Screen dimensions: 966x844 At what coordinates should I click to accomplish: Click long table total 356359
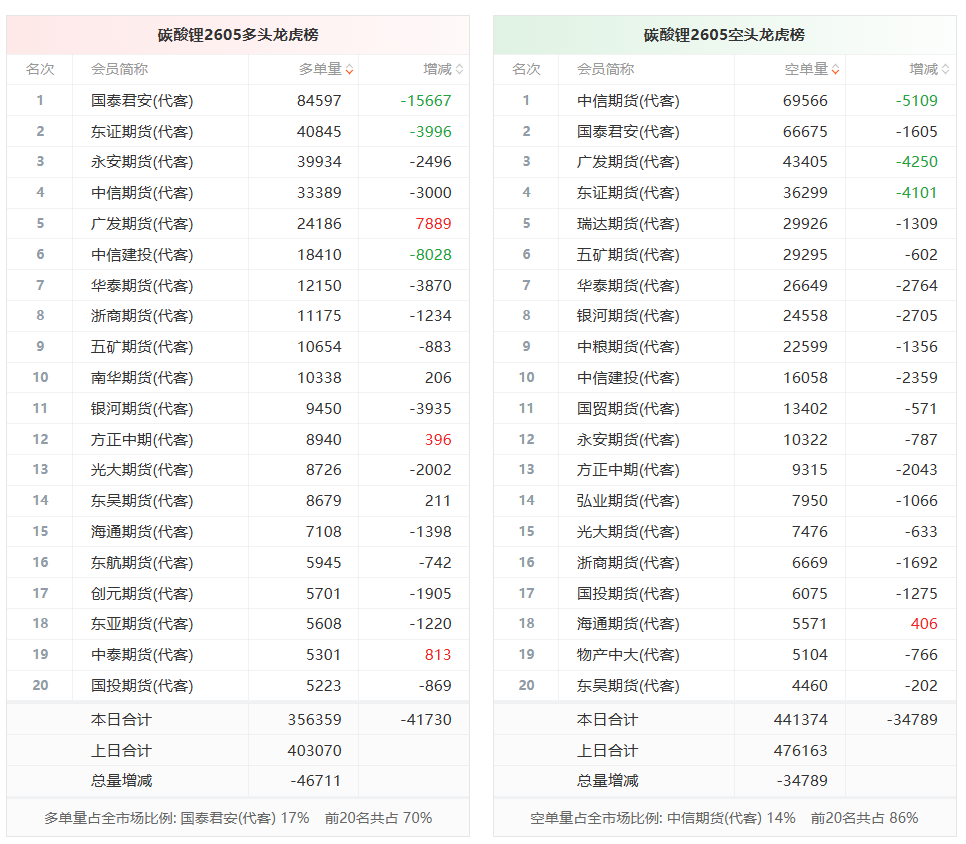[x=315, y=720]
